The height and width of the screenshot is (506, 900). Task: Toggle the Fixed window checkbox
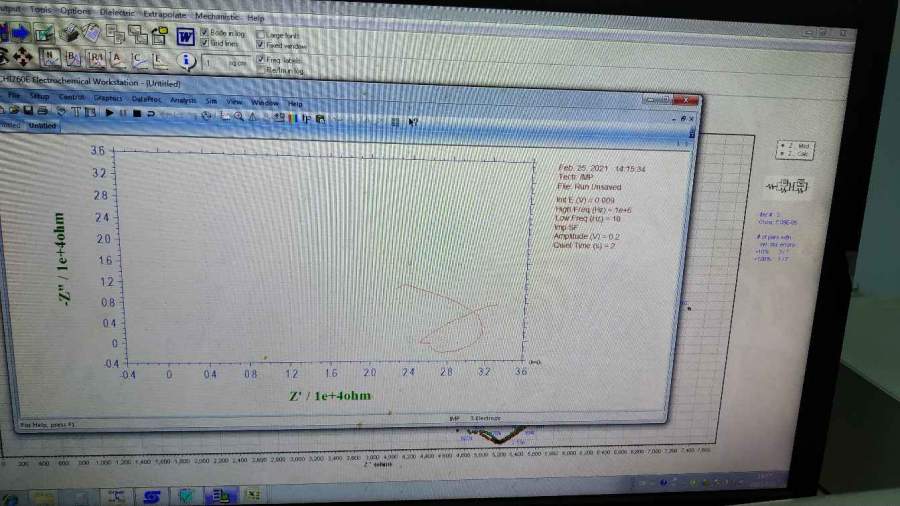260,45
